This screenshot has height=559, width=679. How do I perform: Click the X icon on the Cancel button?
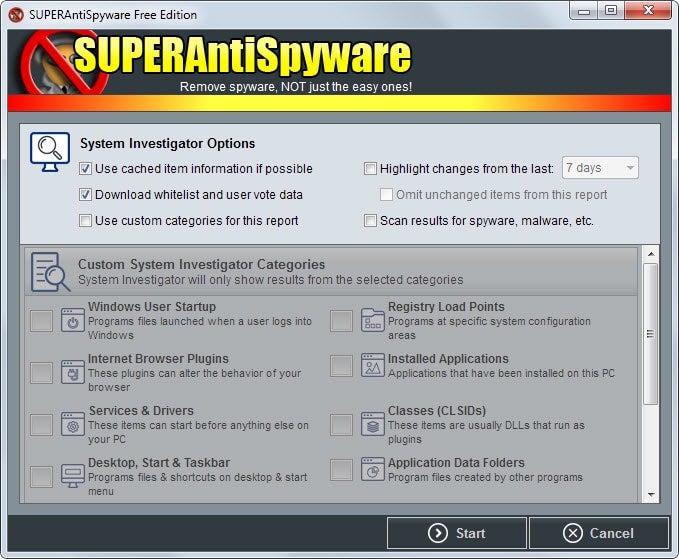tap(572, 533)
